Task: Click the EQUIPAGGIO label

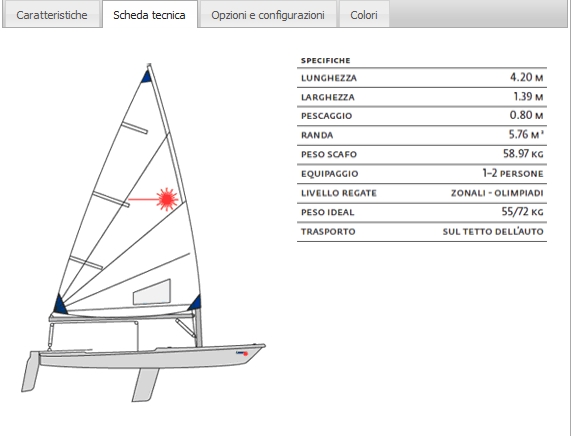Action: pyautogui.click(x=329, y=174)
